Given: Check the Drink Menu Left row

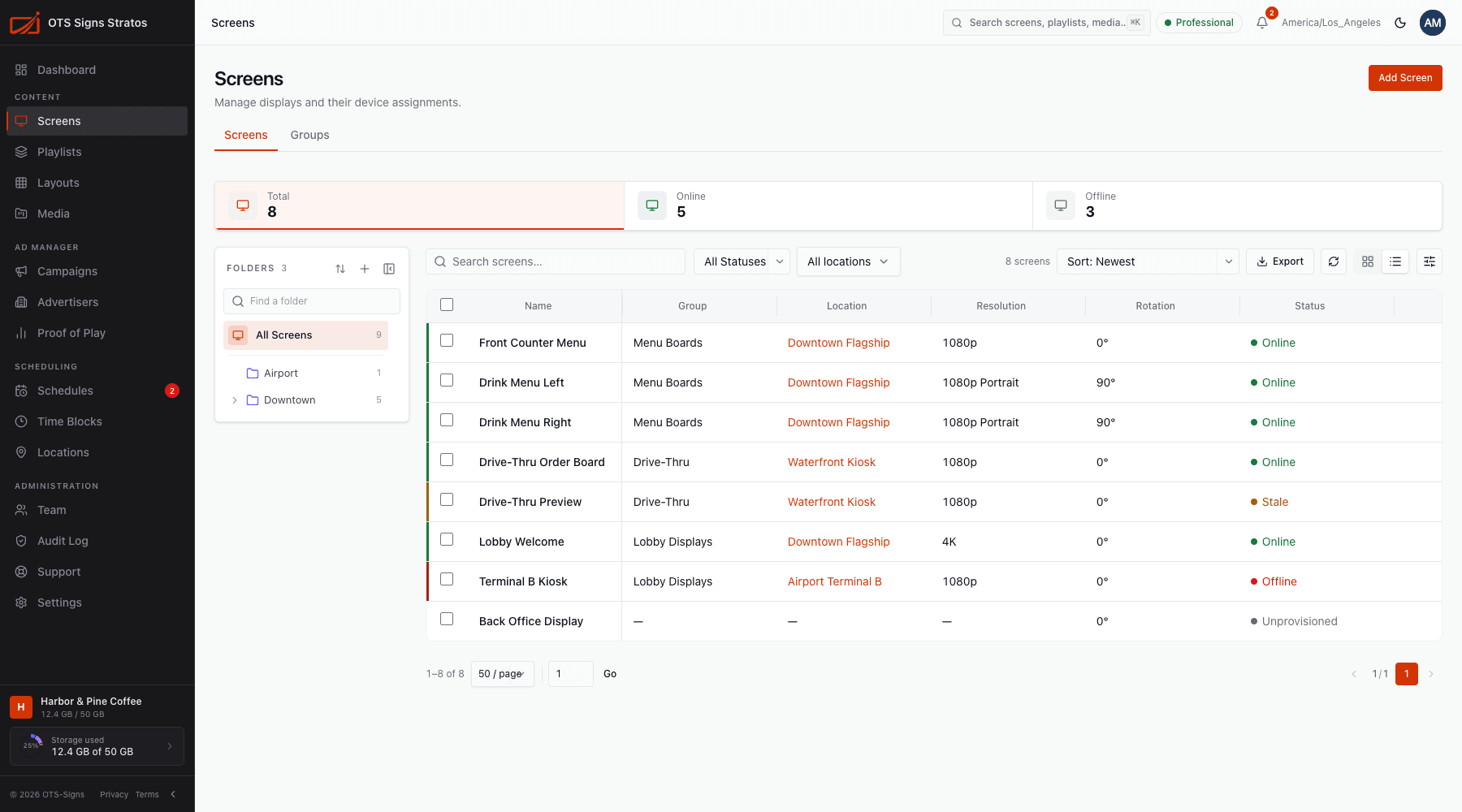Looking at the screenshot, I should tap(447, 380).
